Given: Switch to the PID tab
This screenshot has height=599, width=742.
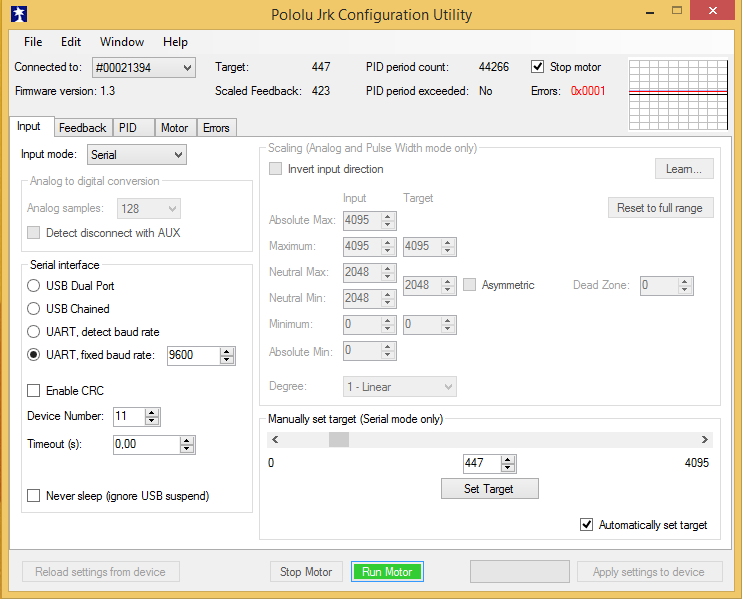Looking at the screenshot, I should pyautogui.click(x=128, y=128).
